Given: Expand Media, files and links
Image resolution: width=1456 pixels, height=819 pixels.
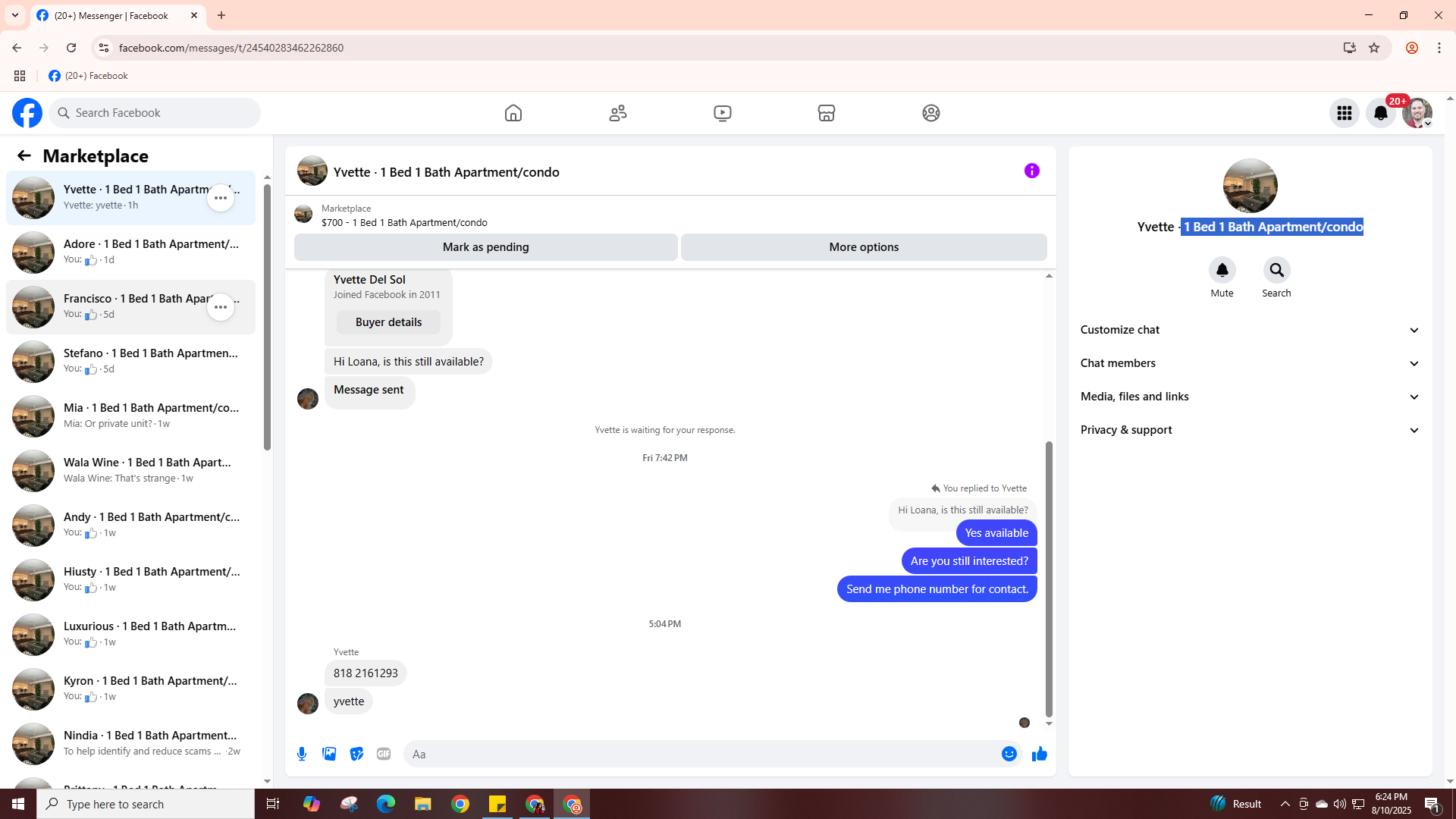Looking at the screenshot, I should click(x=1249, y=397).
